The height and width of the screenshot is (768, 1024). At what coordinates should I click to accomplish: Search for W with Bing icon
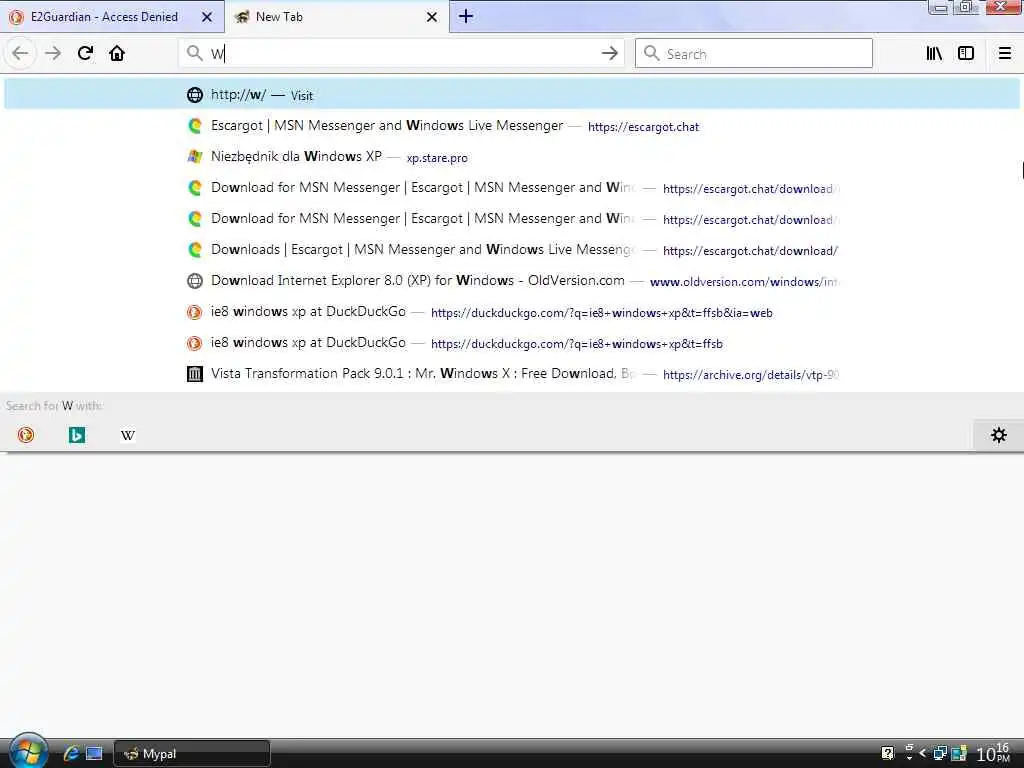click(x=77, y=435)
